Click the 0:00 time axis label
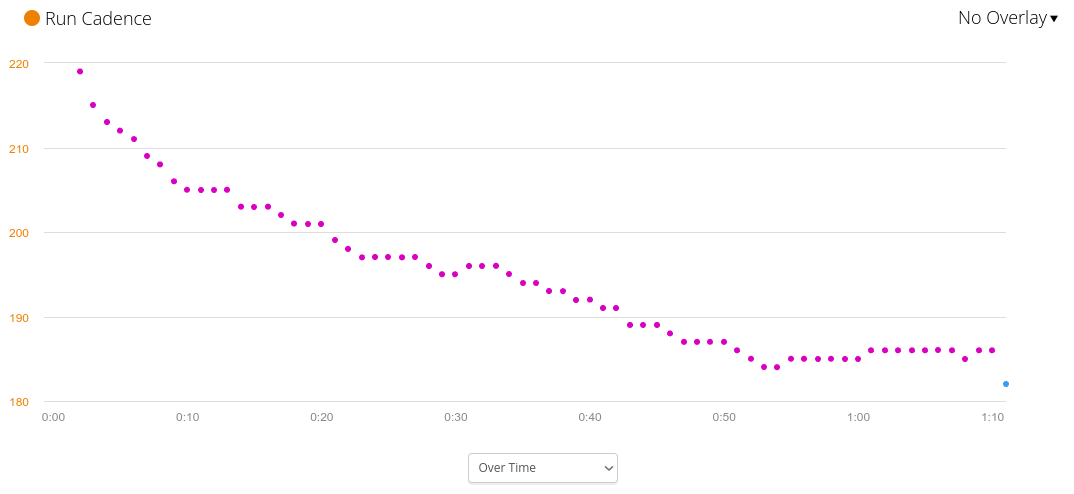Image resolution: width=1074 pixels, height=494 pixels. pos(53,417)
